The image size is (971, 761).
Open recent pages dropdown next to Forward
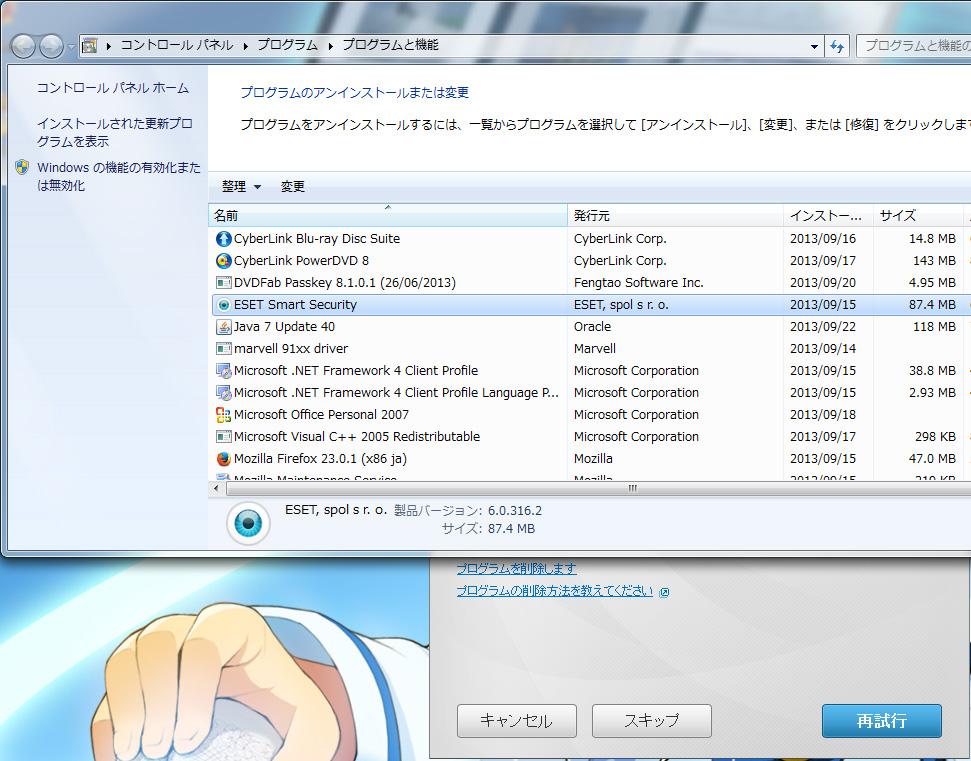[x=71, y=46]
